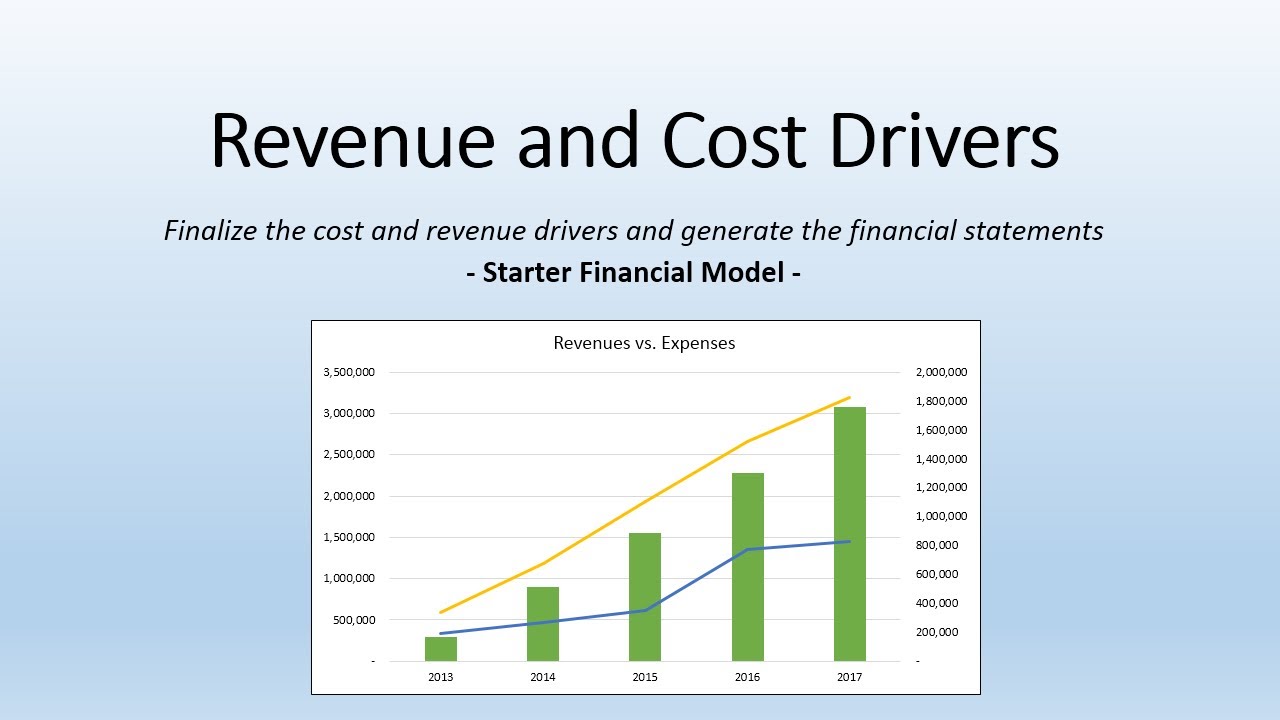Select the 'Starter Financial Model' text

click(x=633, y=271)
